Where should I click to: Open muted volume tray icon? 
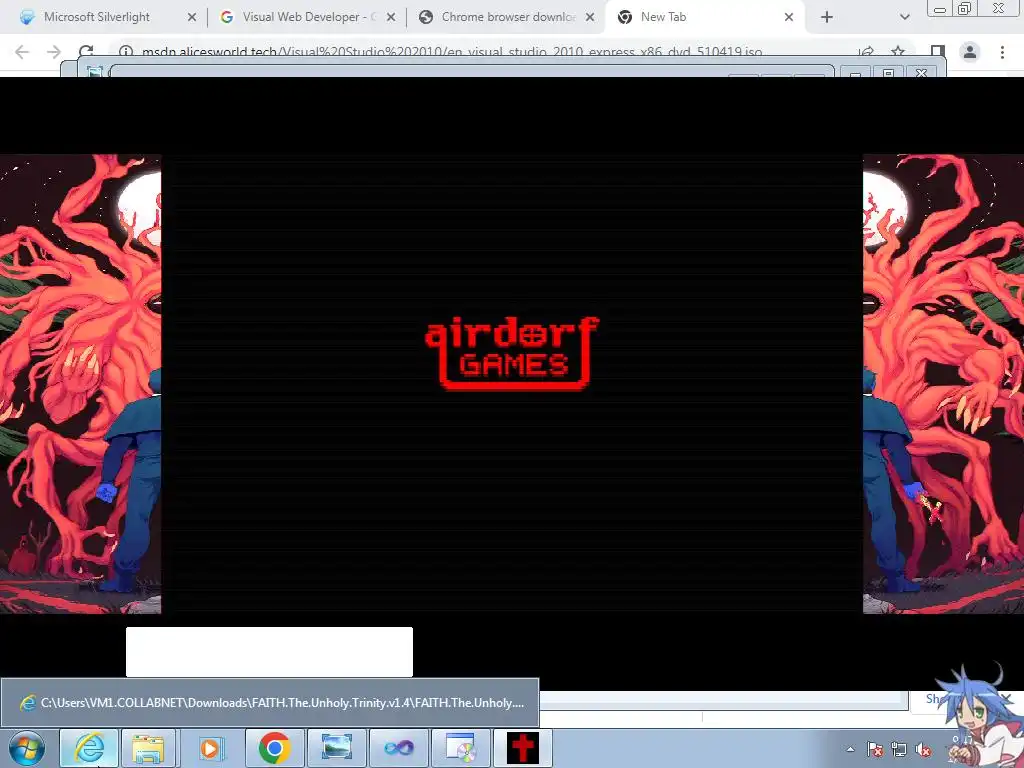pyautogui.click(x=923, y=750)
